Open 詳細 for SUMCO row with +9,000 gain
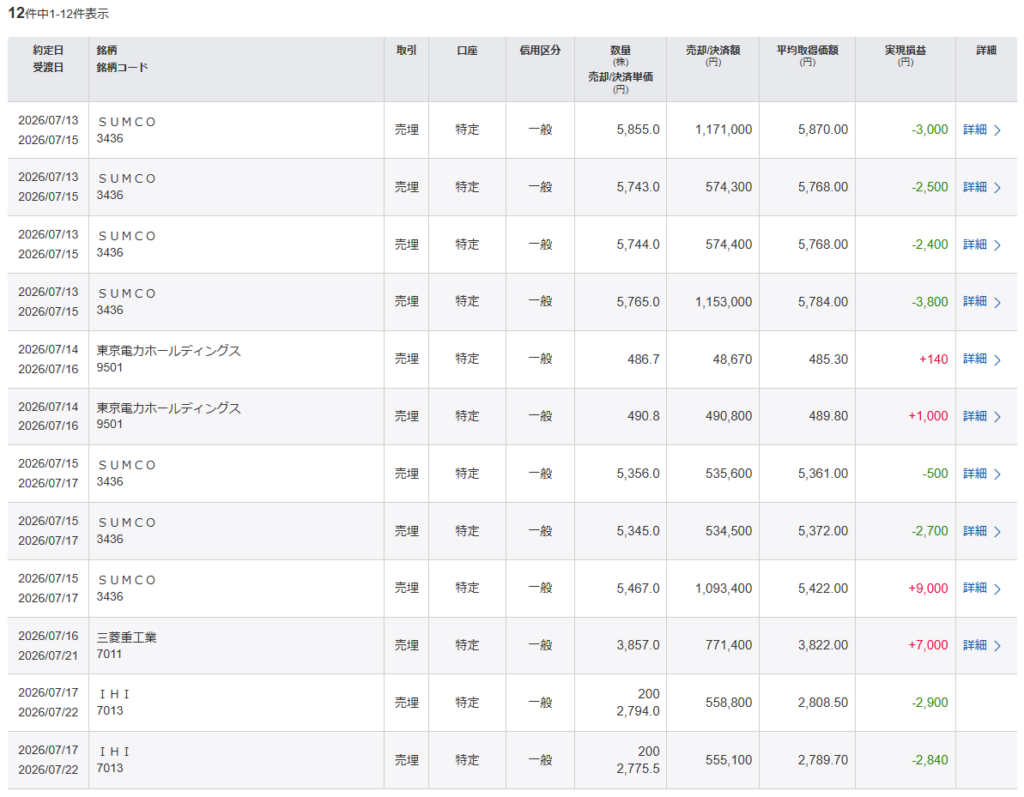This screenshot has width=1024, height=797. tap(982, 589)
